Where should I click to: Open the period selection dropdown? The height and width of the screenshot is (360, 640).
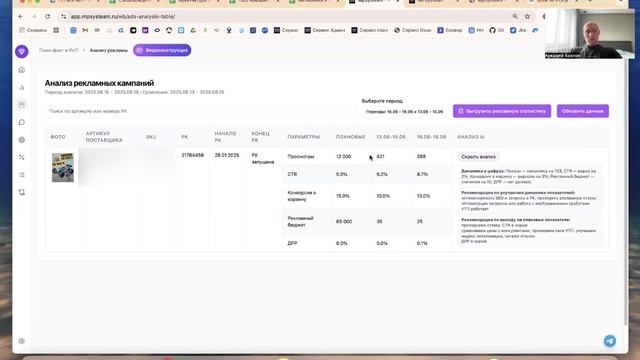coord(404,111)
